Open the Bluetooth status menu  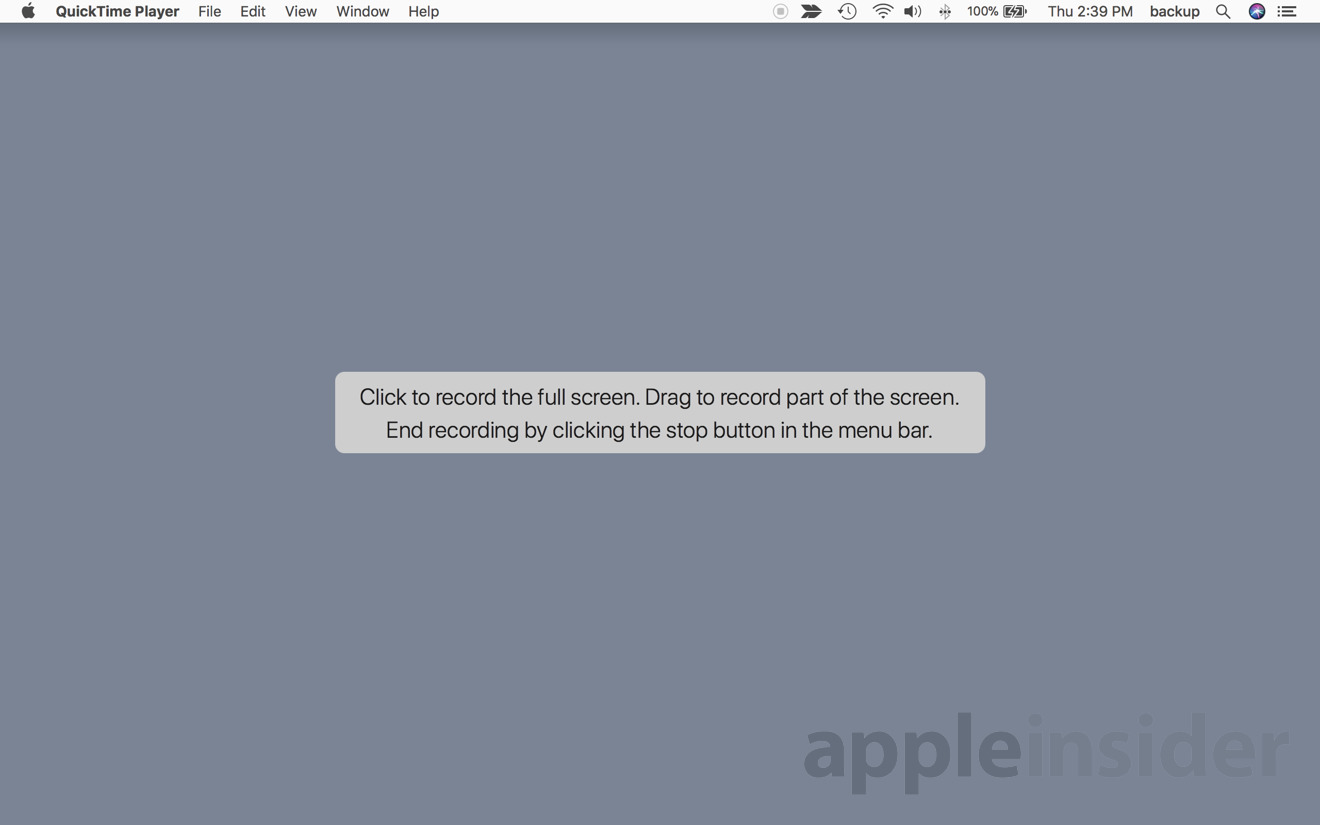coord(944,11)
